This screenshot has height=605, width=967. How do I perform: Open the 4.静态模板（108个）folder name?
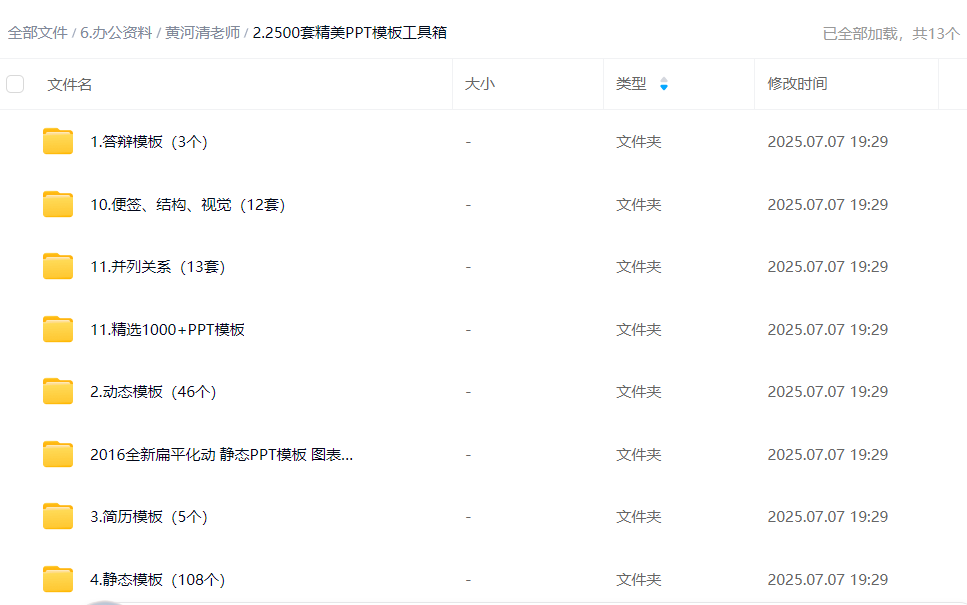(157, 580)
